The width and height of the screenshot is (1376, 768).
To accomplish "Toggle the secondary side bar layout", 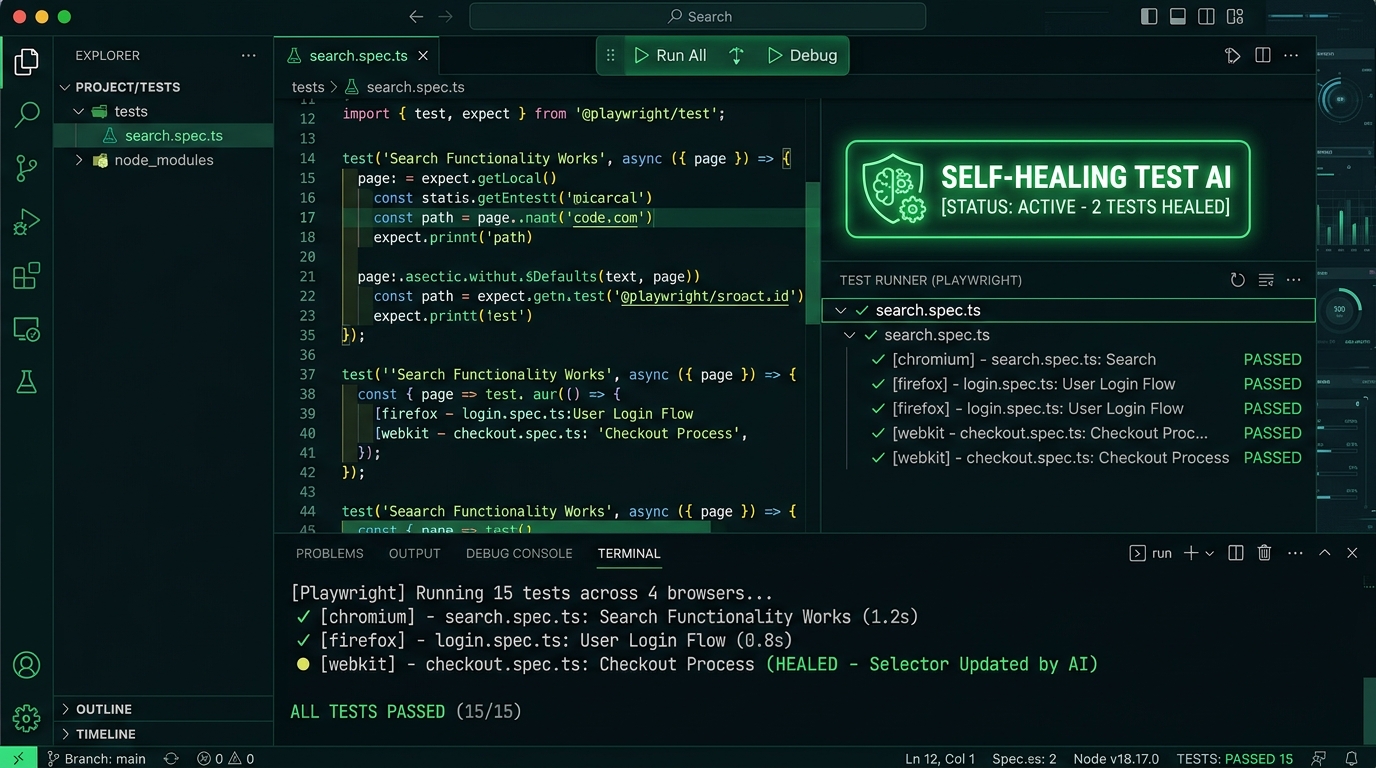I will click(x=1207, y=17).
